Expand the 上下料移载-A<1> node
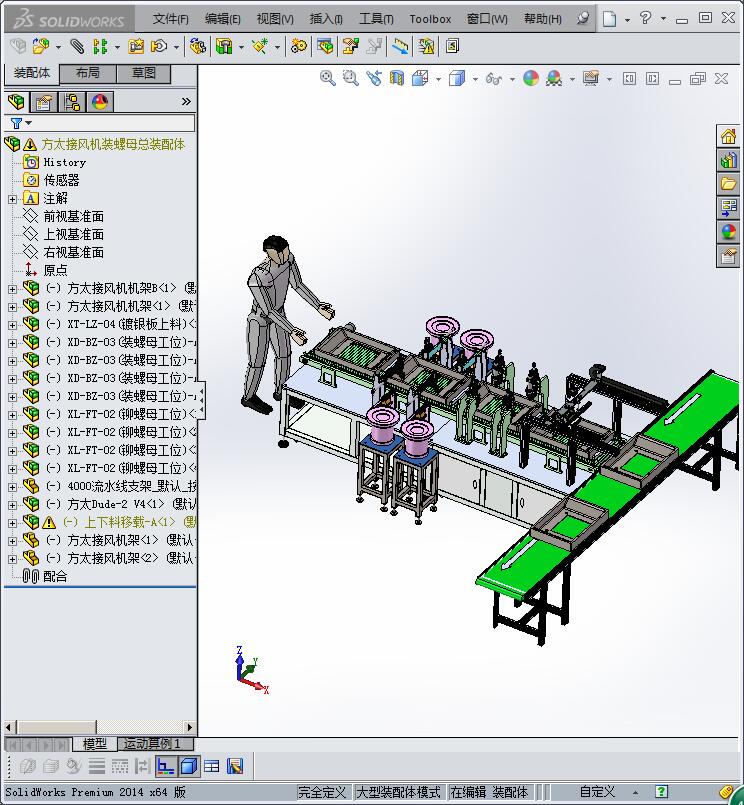744x805 pixels. (12, 523)
